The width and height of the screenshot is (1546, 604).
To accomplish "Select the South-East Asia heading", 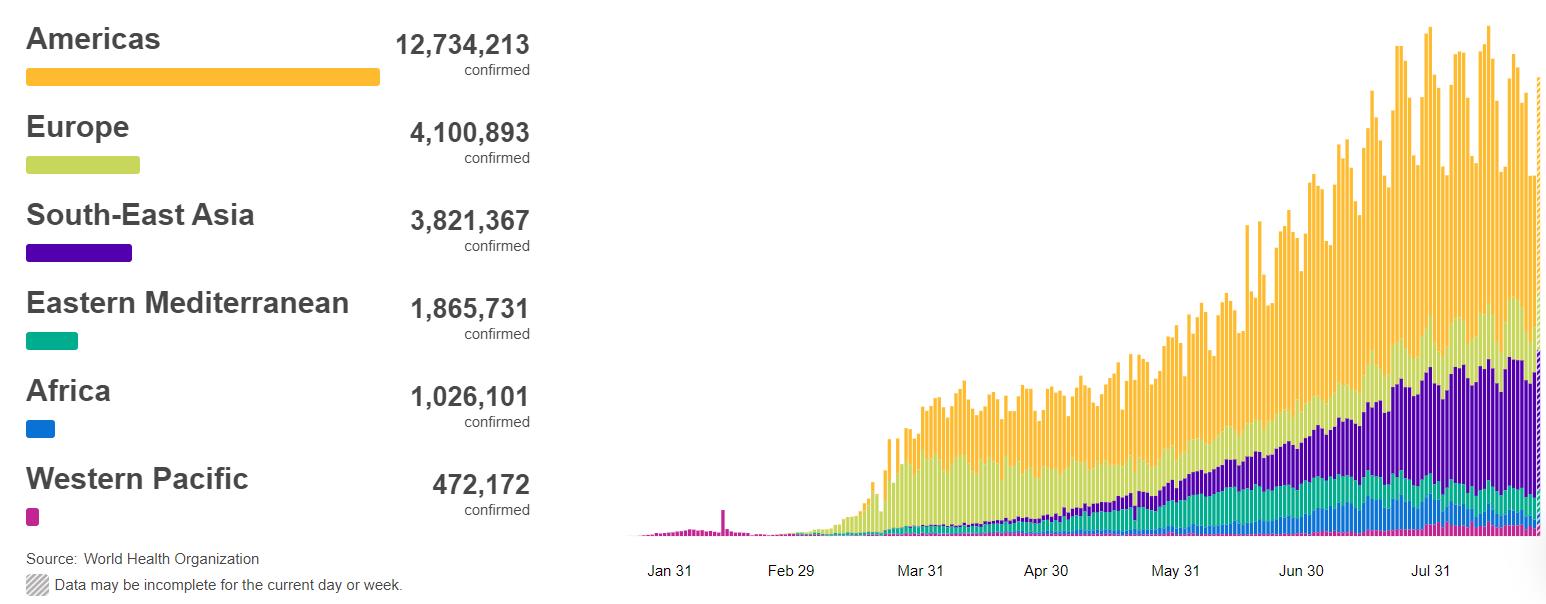I will tap(140, 215).
